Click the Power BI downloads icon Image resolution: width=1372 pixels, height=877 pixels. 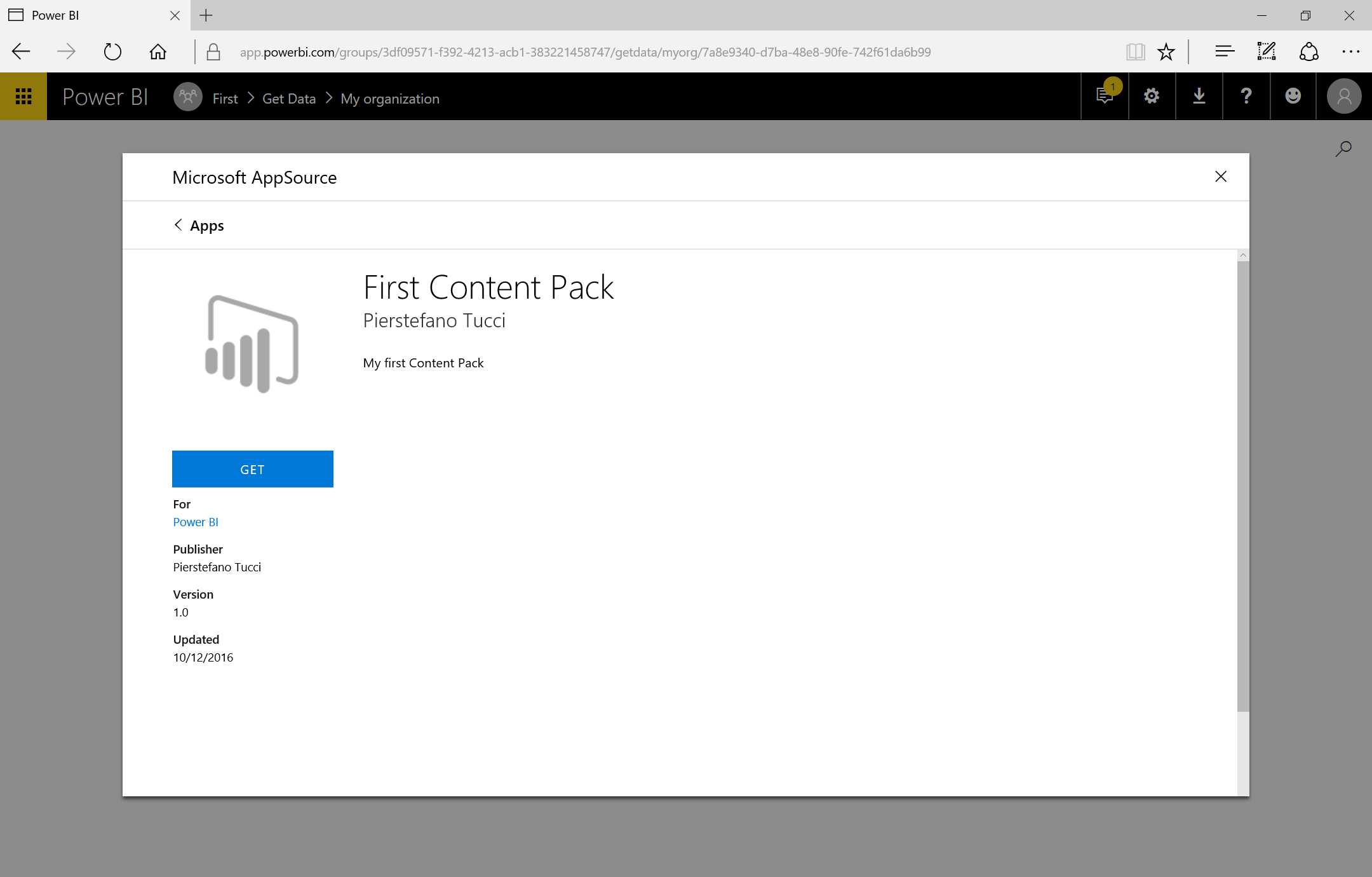coord(1199,96)
